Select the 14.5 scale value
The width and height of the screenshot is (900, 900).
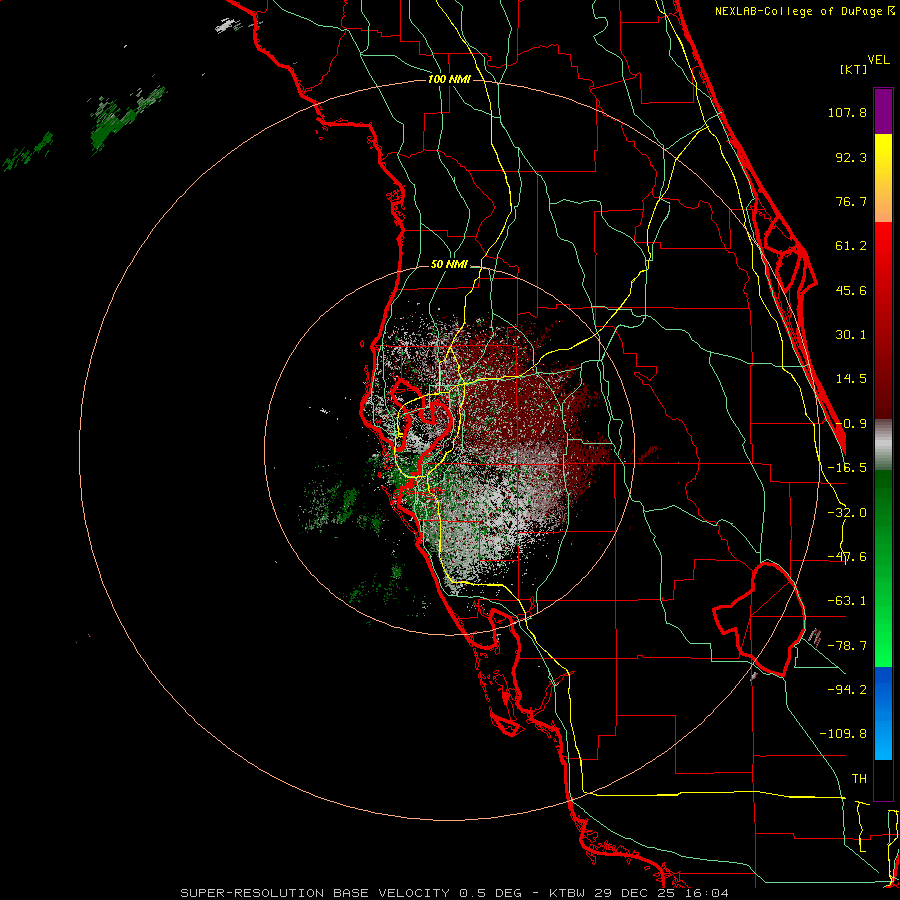click(x=851, y=379)
